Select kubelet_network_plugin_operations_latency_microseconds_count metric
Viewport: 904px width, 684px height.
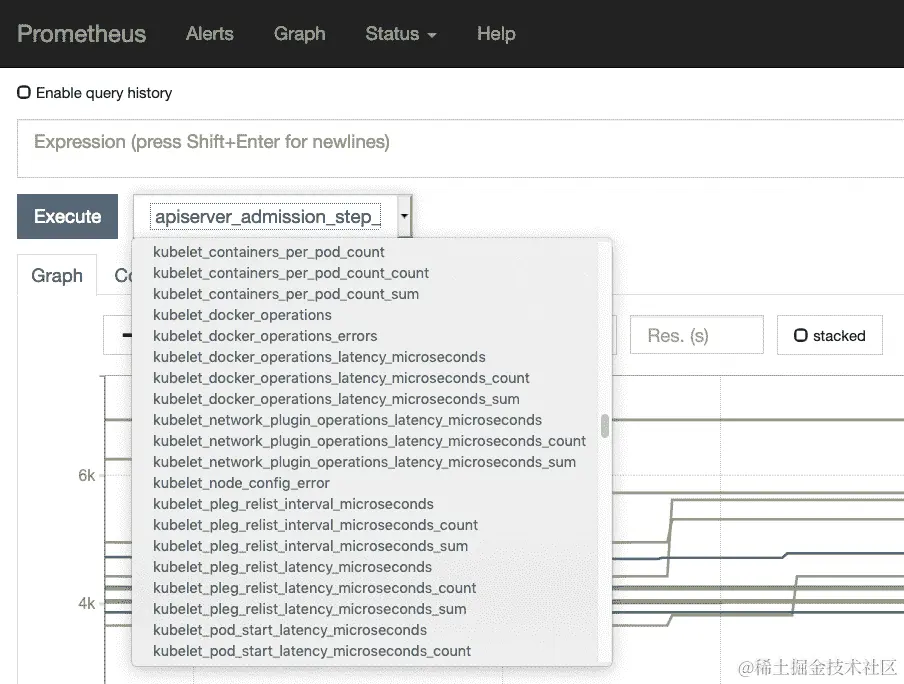(370, 441)
